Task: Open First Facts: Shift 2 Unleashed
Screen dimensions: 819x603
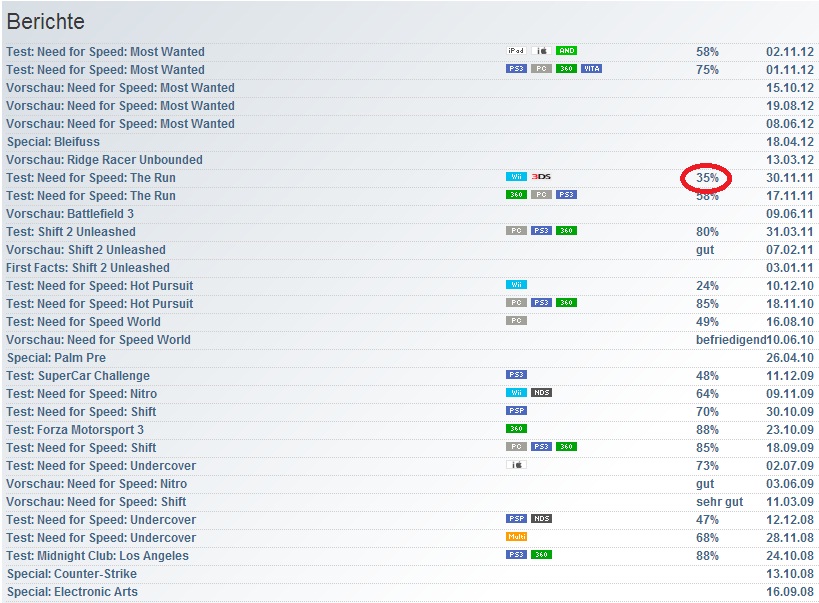Action: (88, 268)
